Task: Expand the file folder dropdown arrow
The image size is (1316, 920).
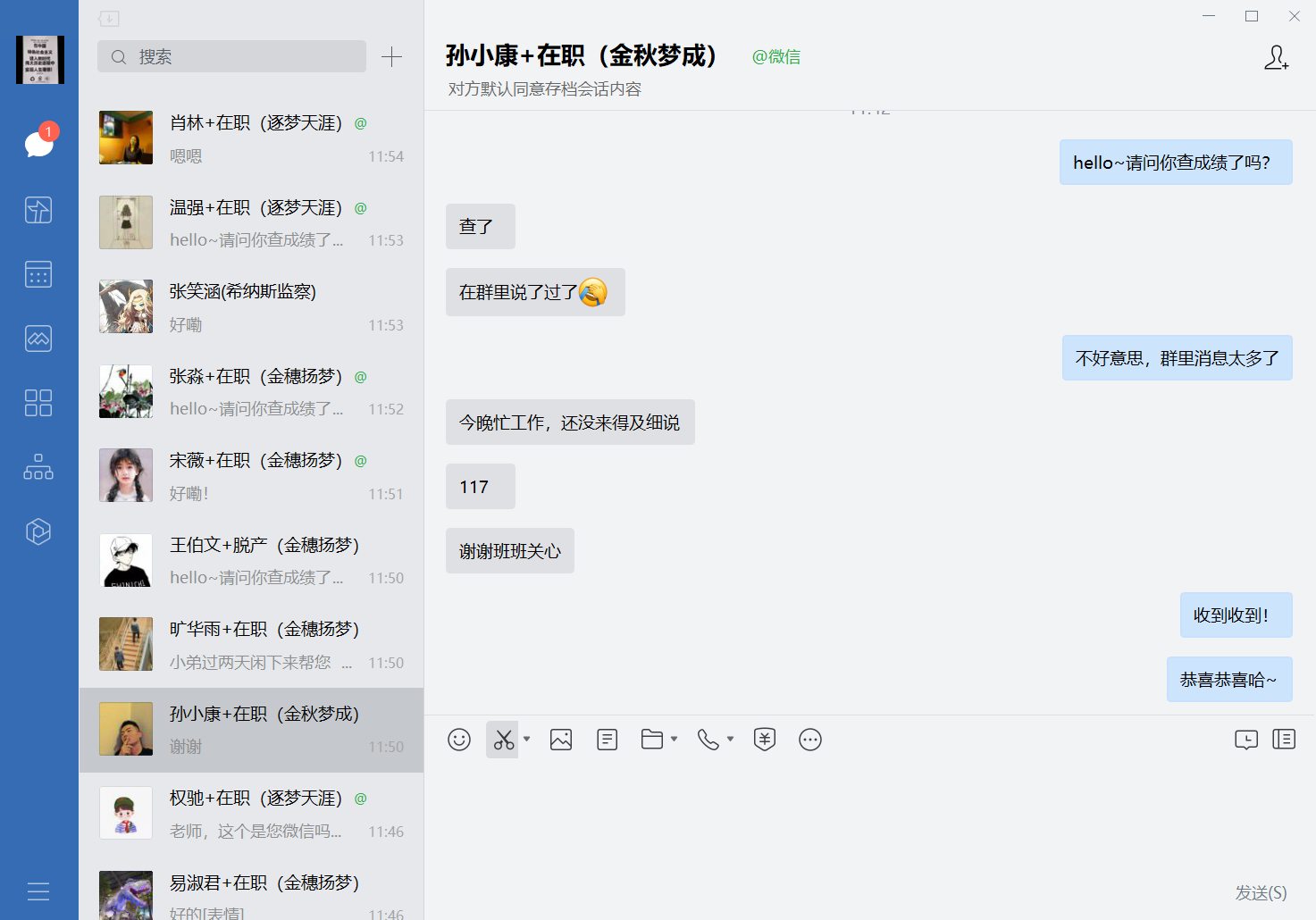Action: (675, 739)
